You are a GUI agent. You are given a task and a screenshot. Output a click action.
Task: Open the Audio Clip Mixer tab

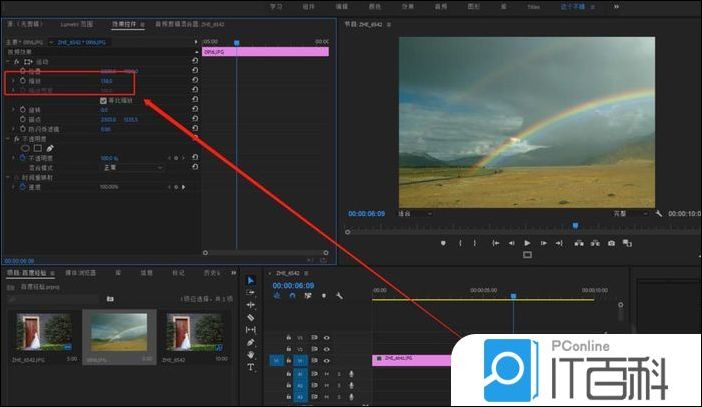coord(189,24)
